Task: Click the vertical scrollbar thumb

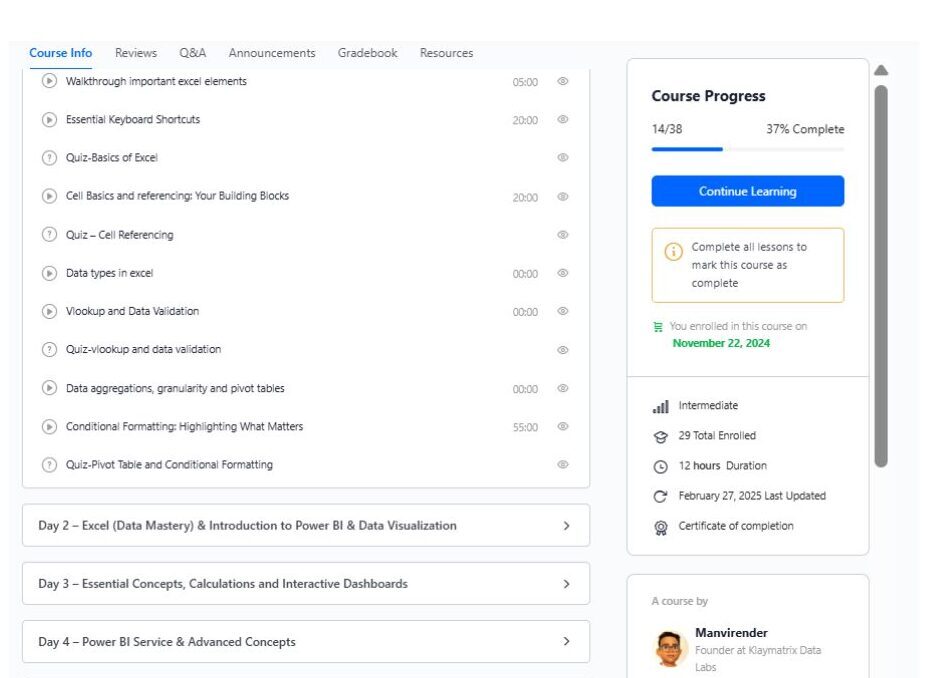Action: pyautogui.click(x=881, y=276)
